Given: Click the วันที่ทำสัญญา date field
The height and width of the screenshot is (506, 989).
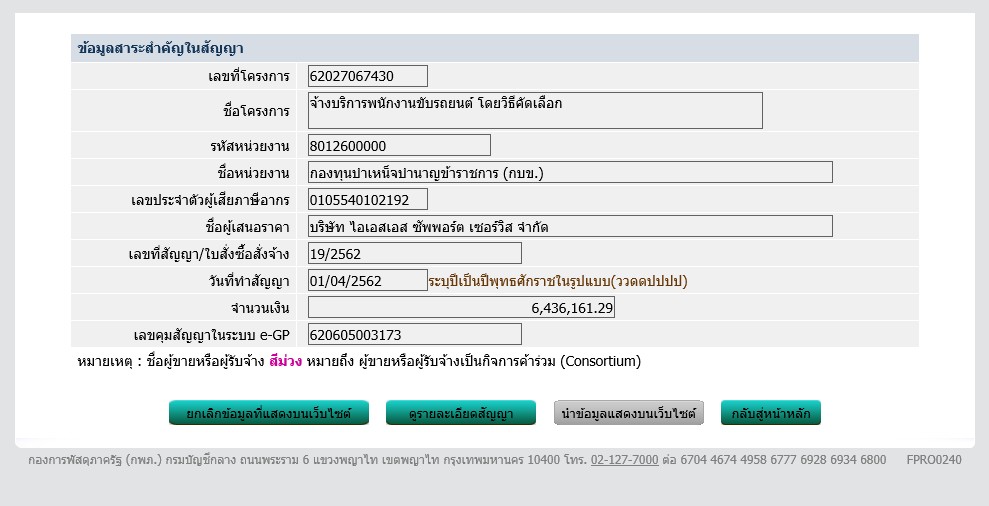Looking at the screenshot, I should [367, 281].
